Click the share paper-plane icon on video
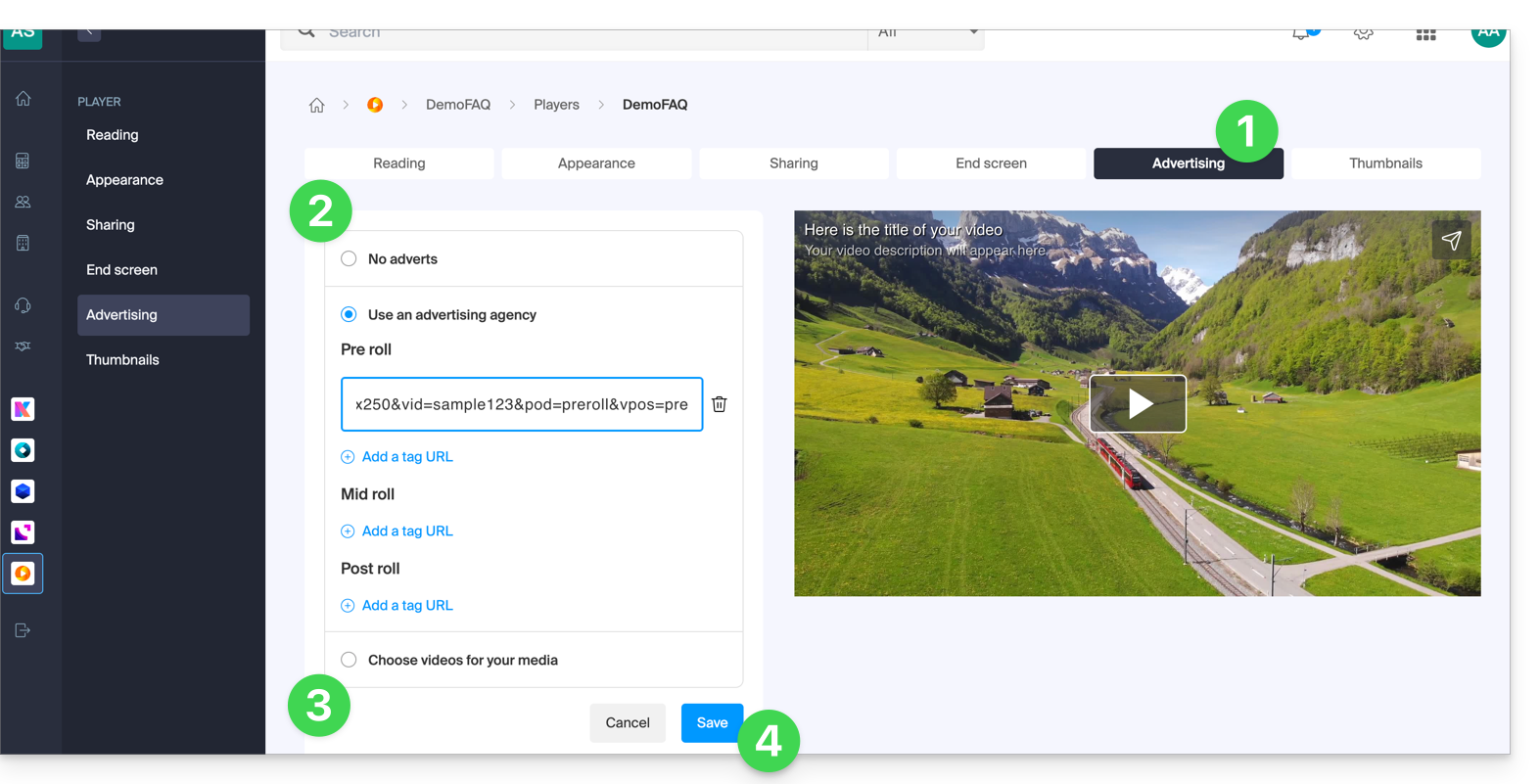Image resolution: width=1540 pixels, height=784 pixels. (1451, 240)
